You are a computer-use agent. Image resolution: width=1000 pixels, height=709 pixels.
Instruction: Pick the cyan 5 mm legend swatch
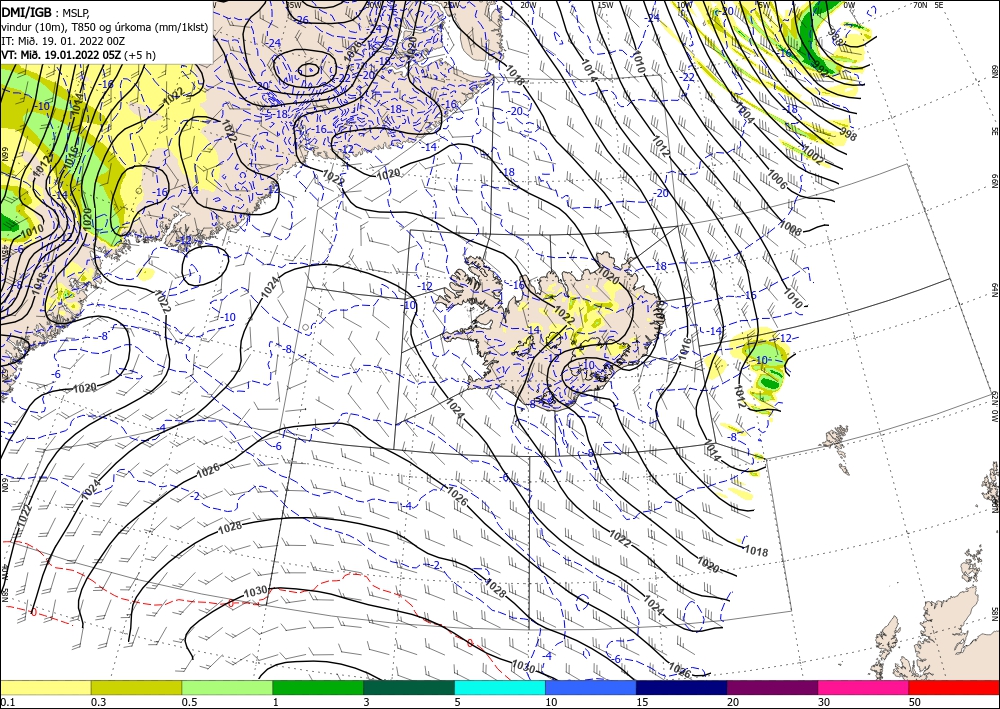coord(500,687)
